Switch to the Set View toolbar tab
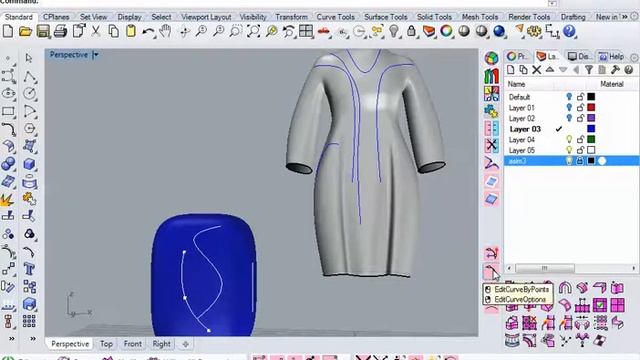Image resolution: width=640 pixels, height=360 pixels. (93, 17)
